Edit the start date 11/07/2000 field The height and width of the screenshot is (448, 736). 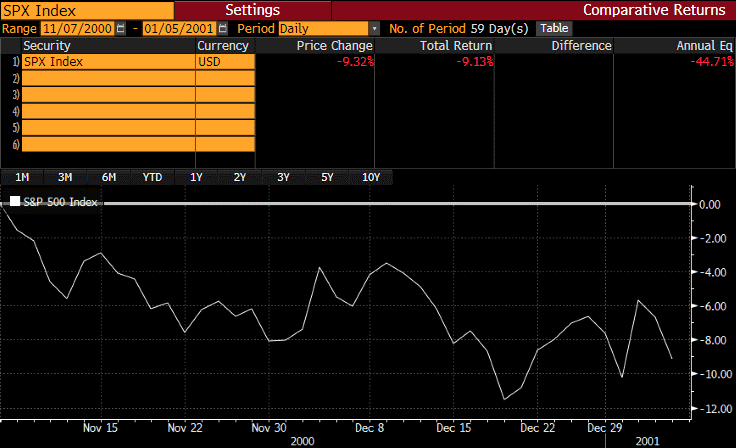tap(77, 29)
